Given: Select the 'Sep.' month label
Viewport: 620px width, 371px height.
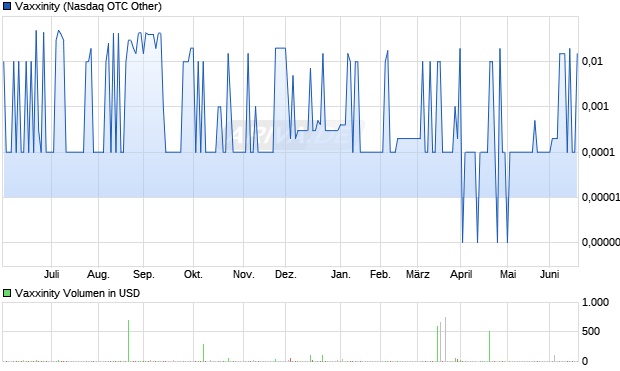Looking at the screenshot, I should 144,274.
